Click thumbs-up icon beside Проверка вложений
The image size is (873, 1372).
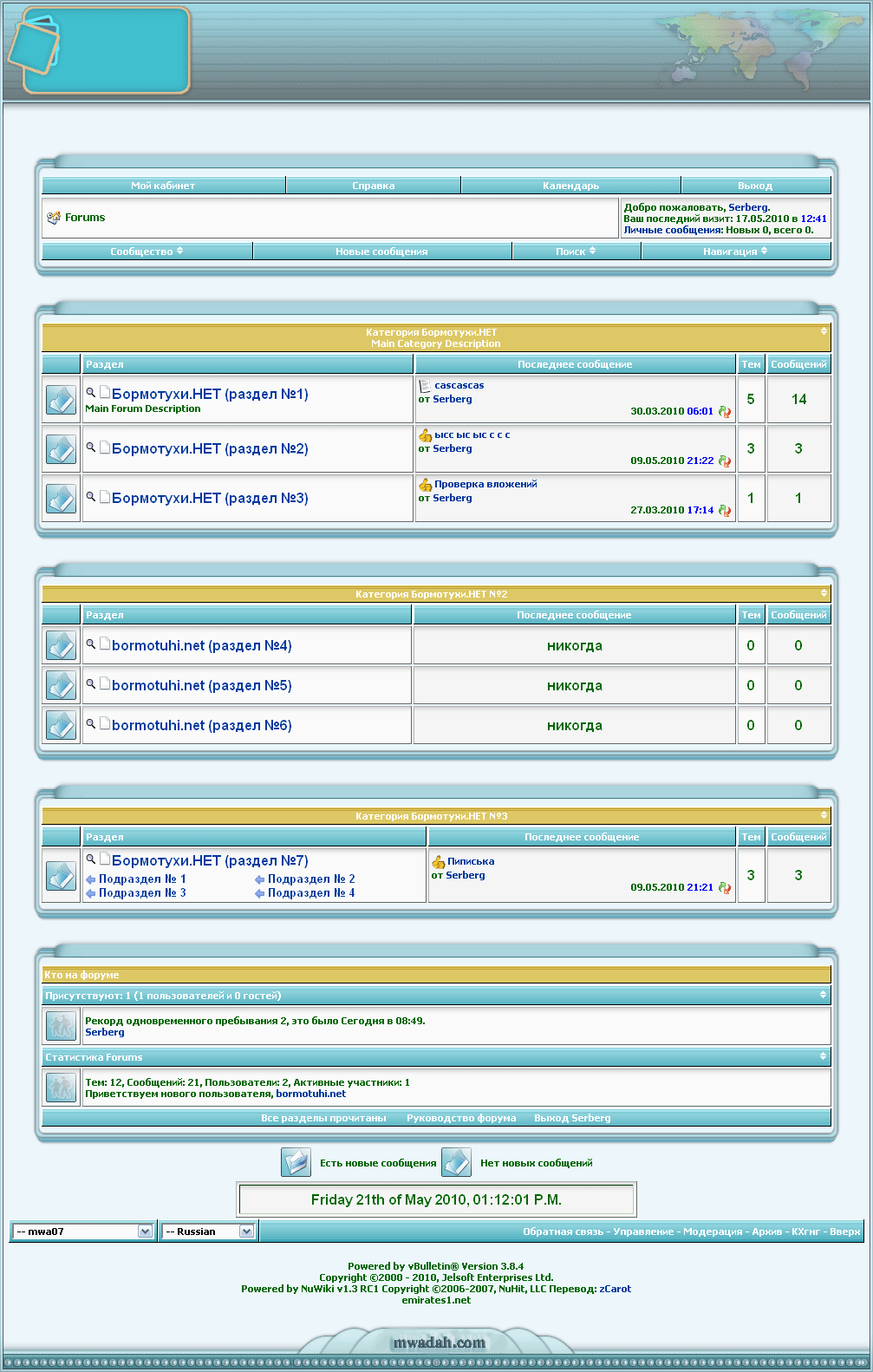[425, 485]
